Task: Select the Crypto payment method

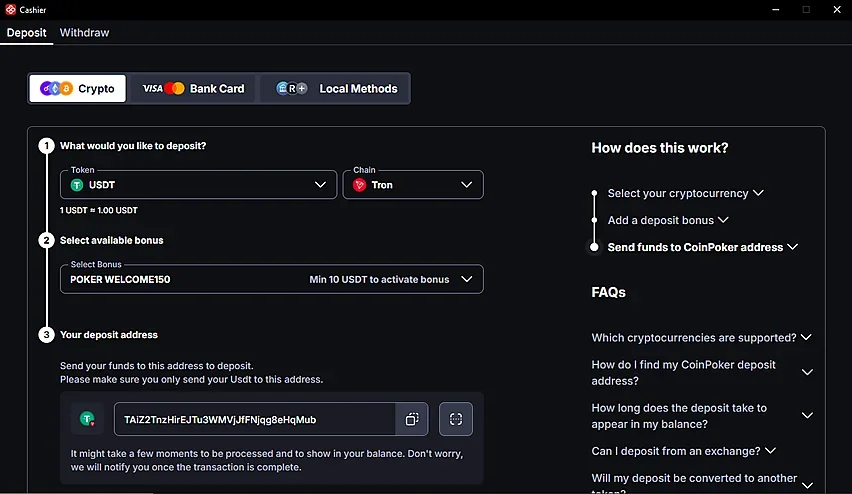Action: tap(78, 88)
